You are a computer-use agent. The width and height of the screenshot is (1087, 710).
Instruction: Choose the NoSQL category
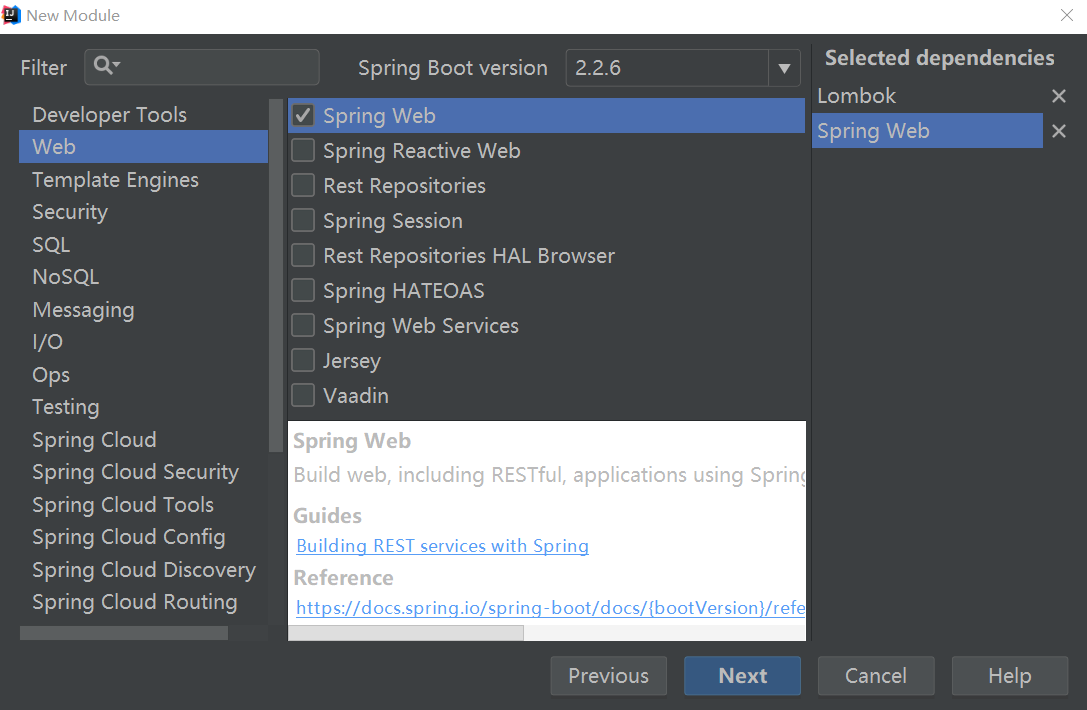pyautogui.click(x=66, y=277)
